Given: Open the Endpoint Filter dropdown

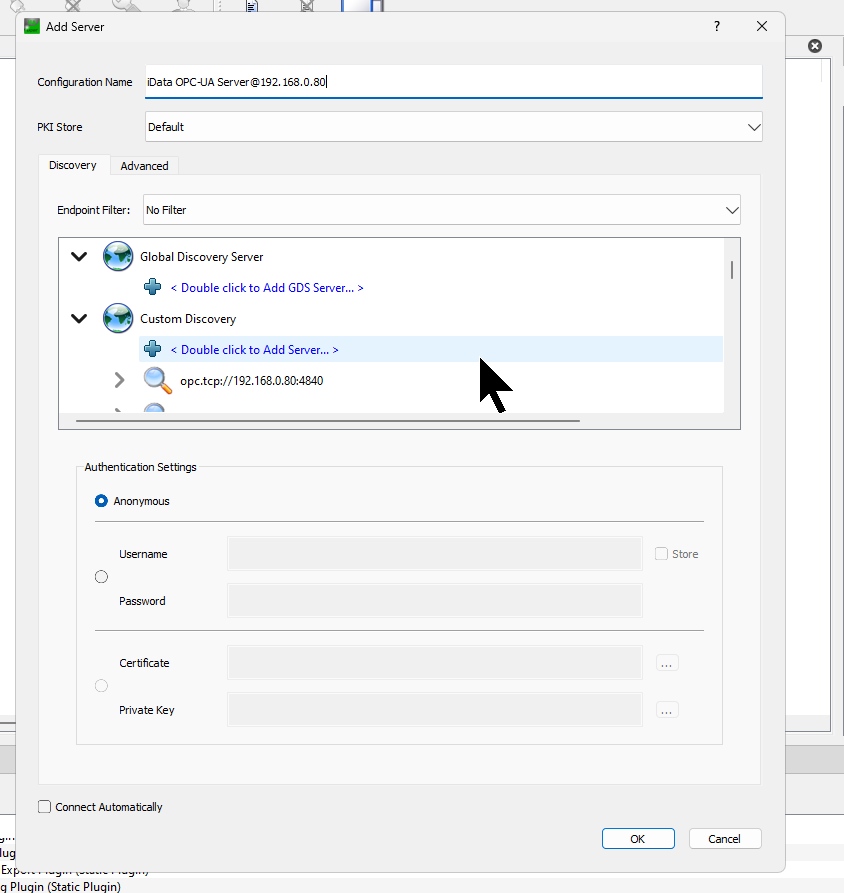Looking at the screenshot, I should (441, 210).
